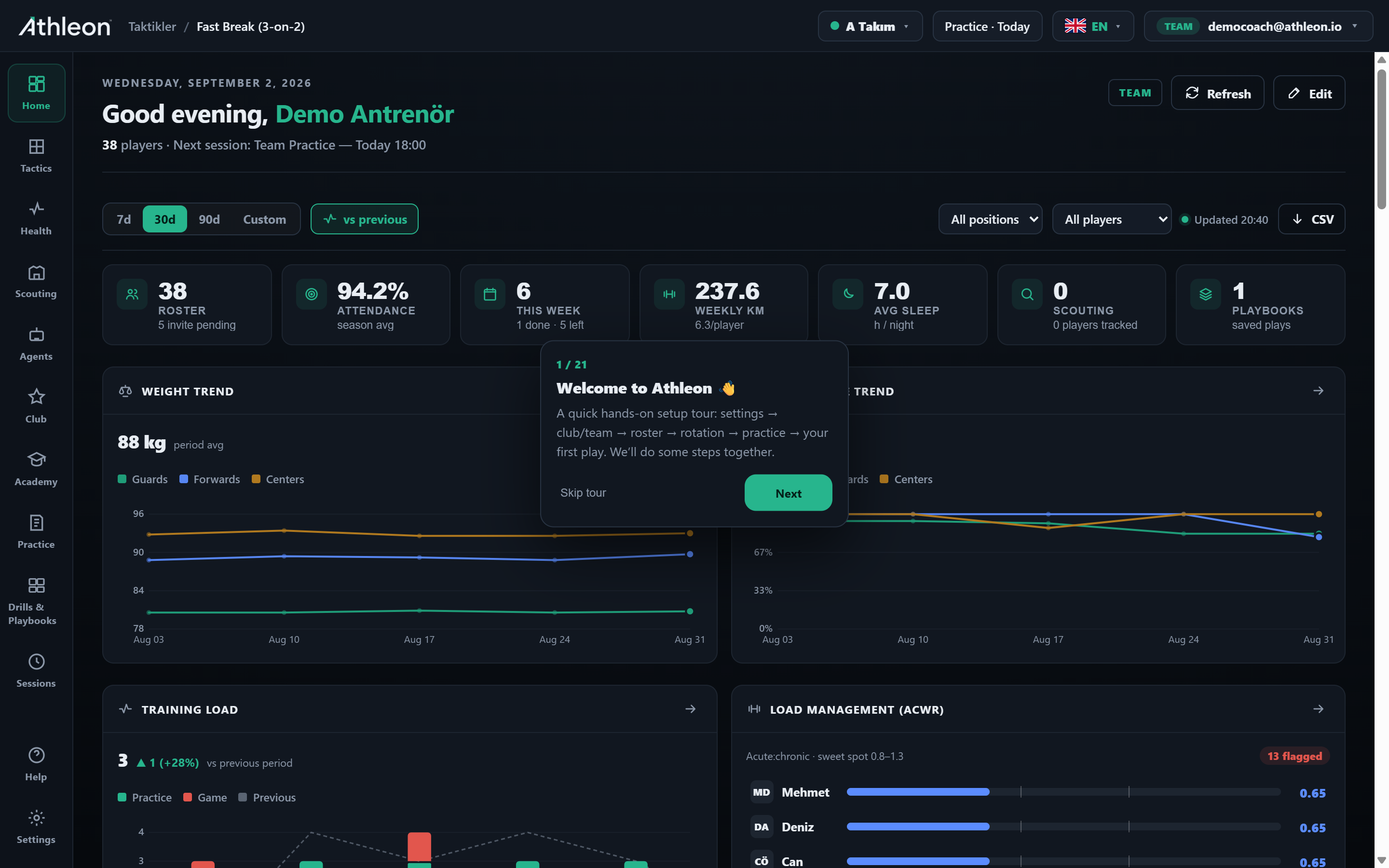
Task: Click the TEAM badge beside Refresh
Action: point(1135,93)
